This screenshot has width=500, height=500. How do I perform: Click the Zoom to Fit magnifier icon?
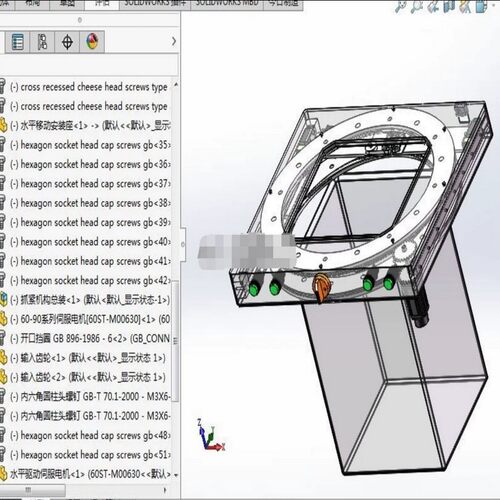(400, 7)
